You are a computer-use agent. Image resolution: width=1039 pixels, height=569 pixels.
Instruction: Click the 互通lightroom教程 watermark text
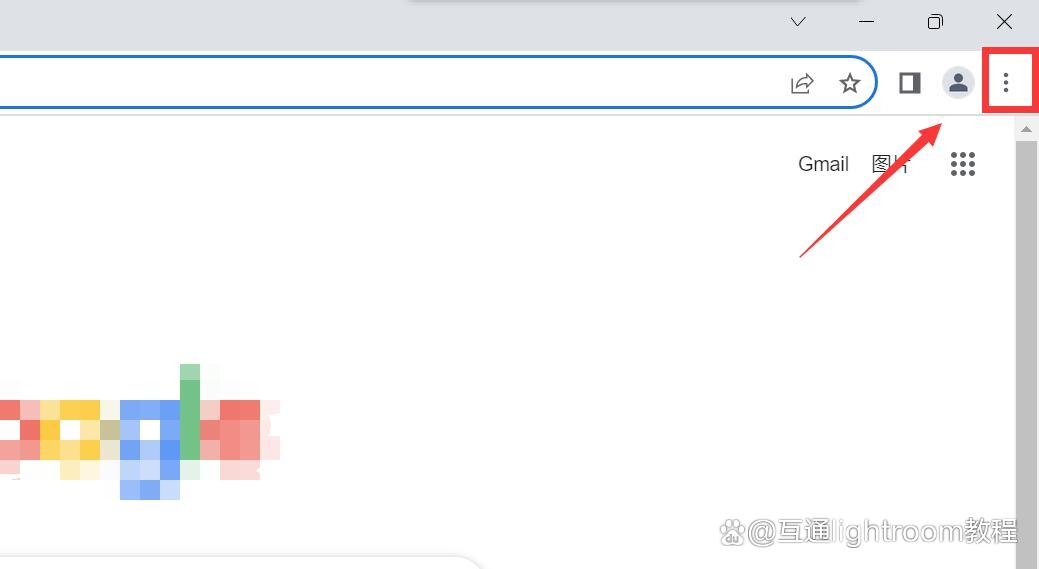coord(897,531)
